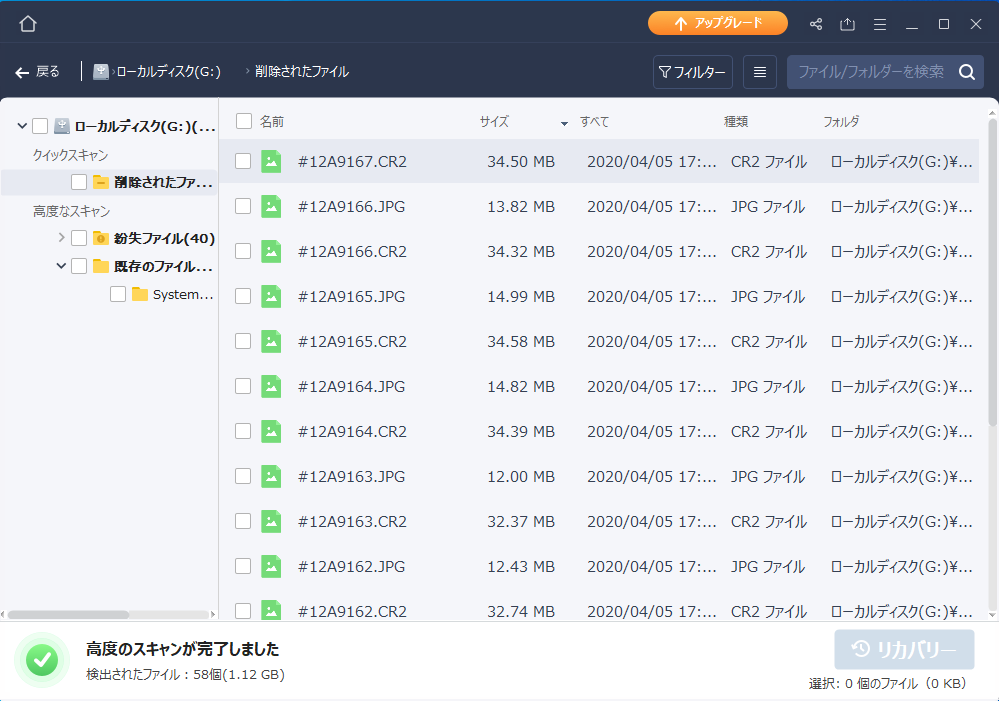Sort files by the サイズ column header
Image resolution: width=999 pixels, height=701 pixels.
pos(494,122)
